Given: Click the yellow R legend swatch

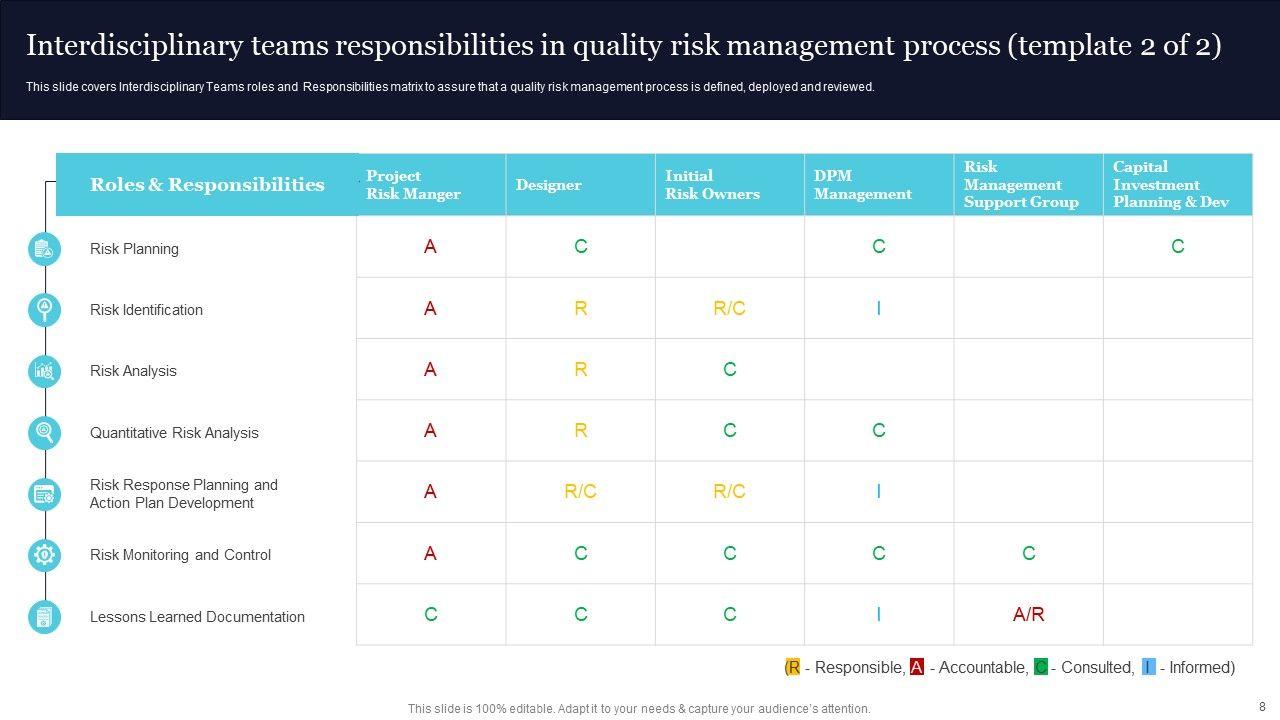Looking at the screenshot, I should [793, 667].
